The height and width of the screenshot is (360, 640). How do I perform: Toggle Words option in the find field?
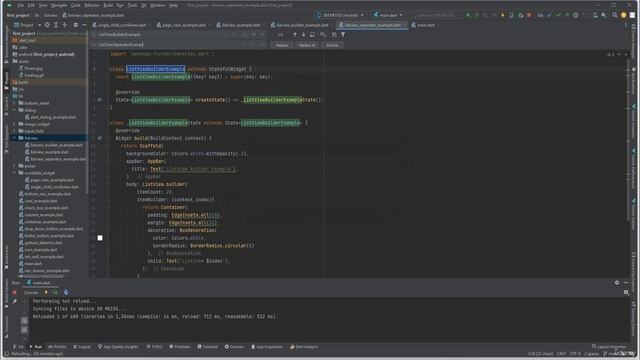253,35
